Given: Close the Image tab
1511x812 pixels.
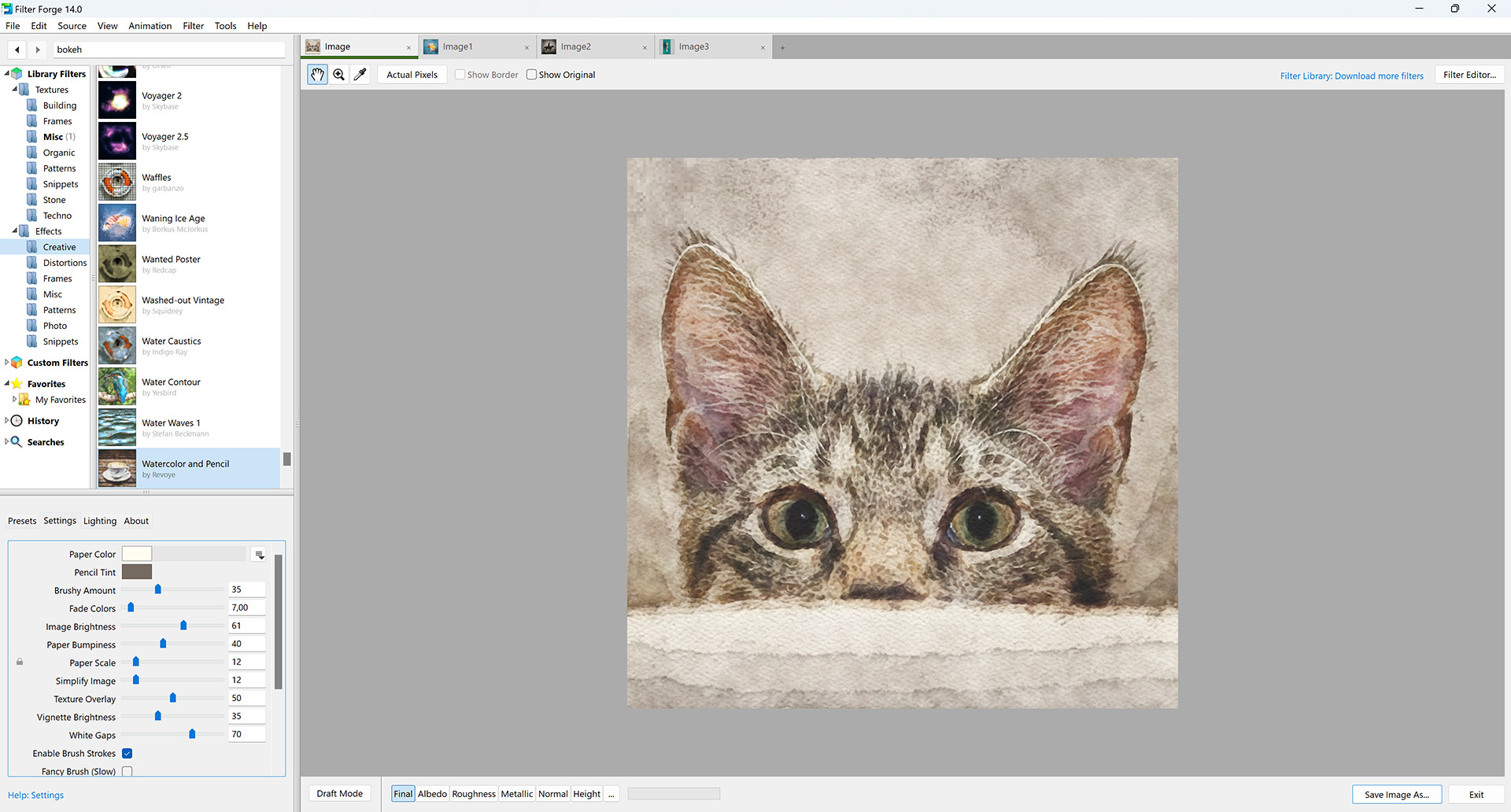Looking at the screenshot, I should (x=408, y=48).
